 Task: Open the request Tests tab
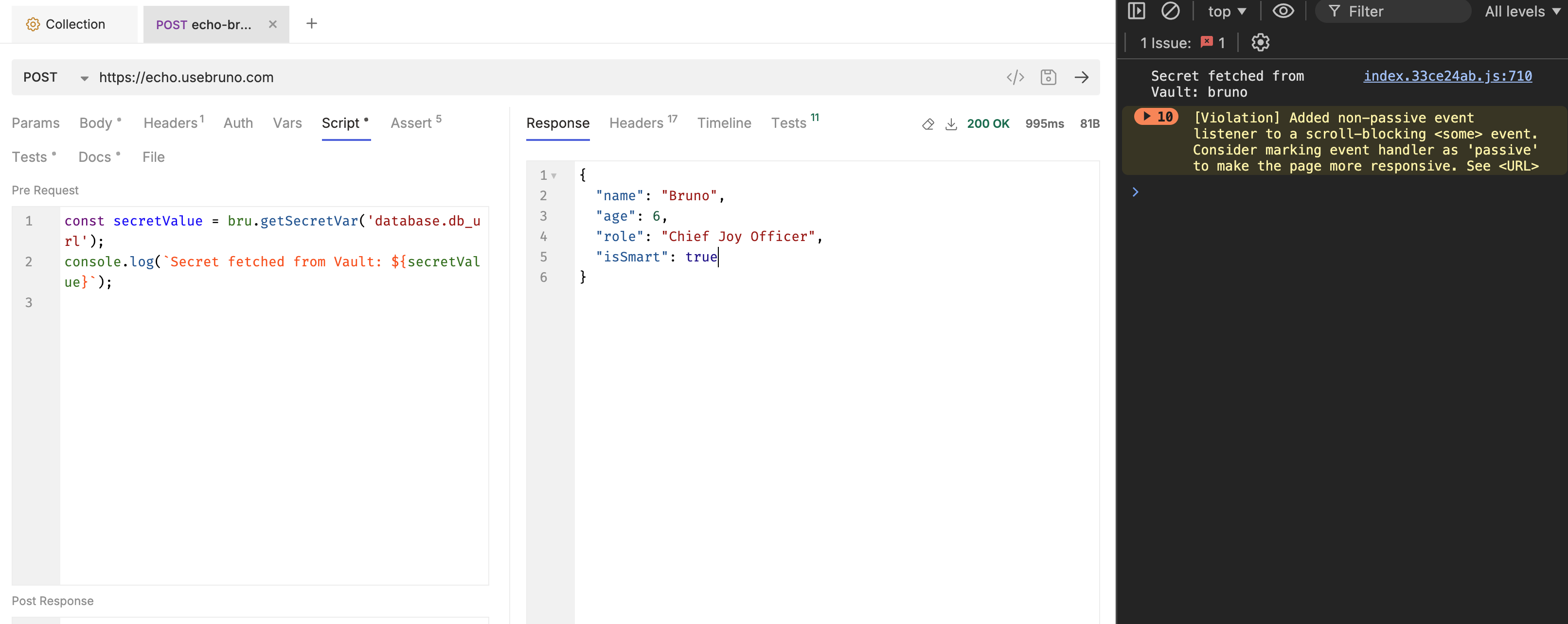tap(34, 157)
